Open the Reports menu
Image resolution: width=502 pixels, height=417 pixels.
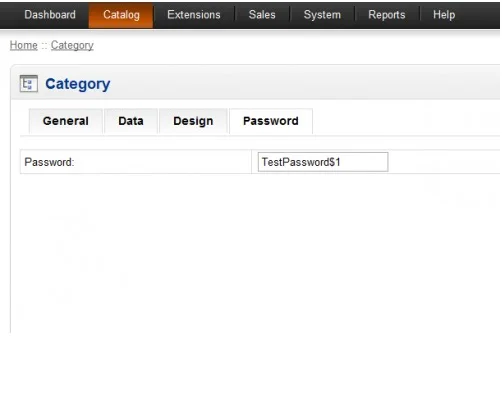(x=387, y=15)
